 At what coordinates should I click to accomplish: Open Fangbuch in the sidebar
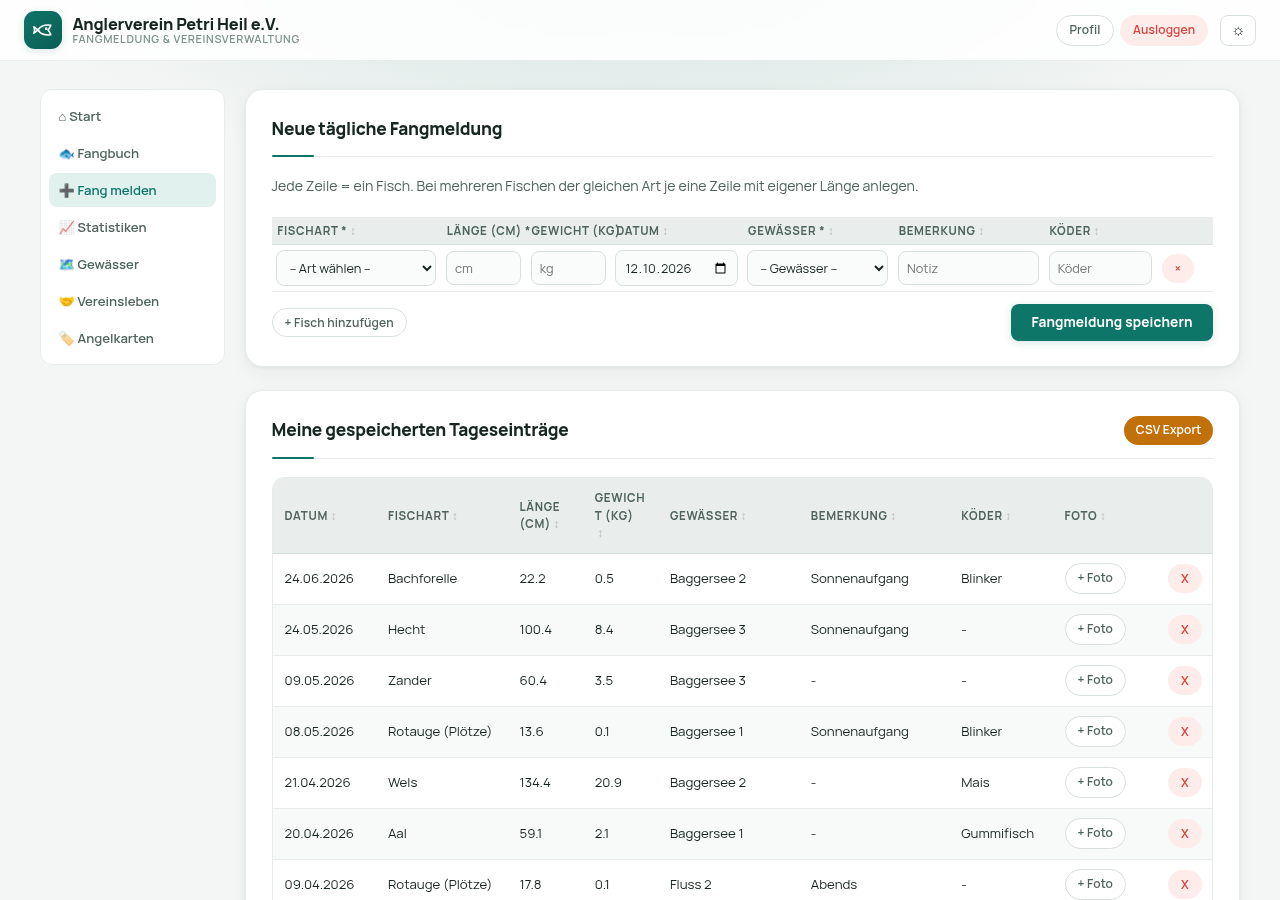132,153
